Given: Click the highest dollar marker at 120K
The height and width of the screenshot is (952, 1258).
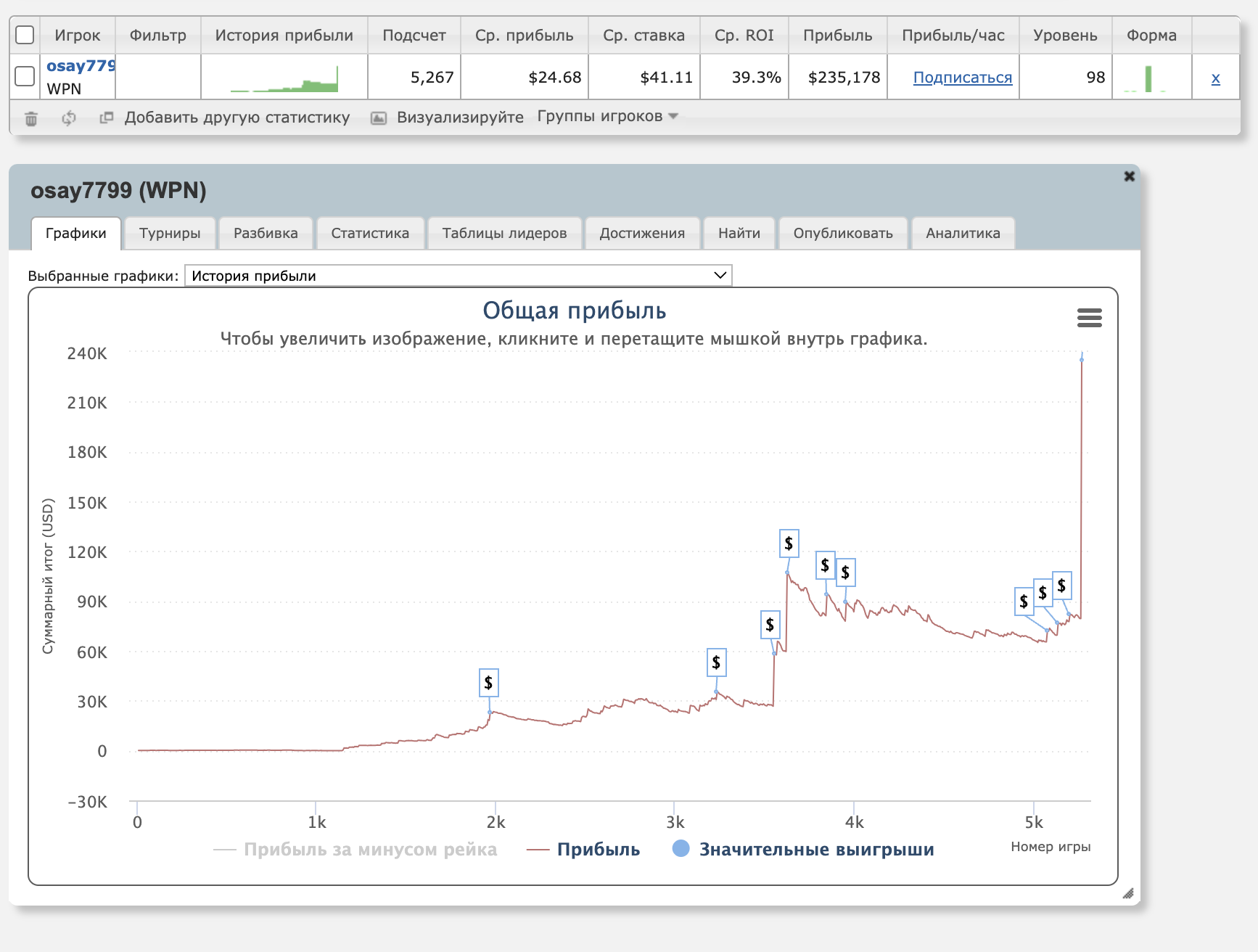Looking at the screenshot, I should [x=789, y=543].
